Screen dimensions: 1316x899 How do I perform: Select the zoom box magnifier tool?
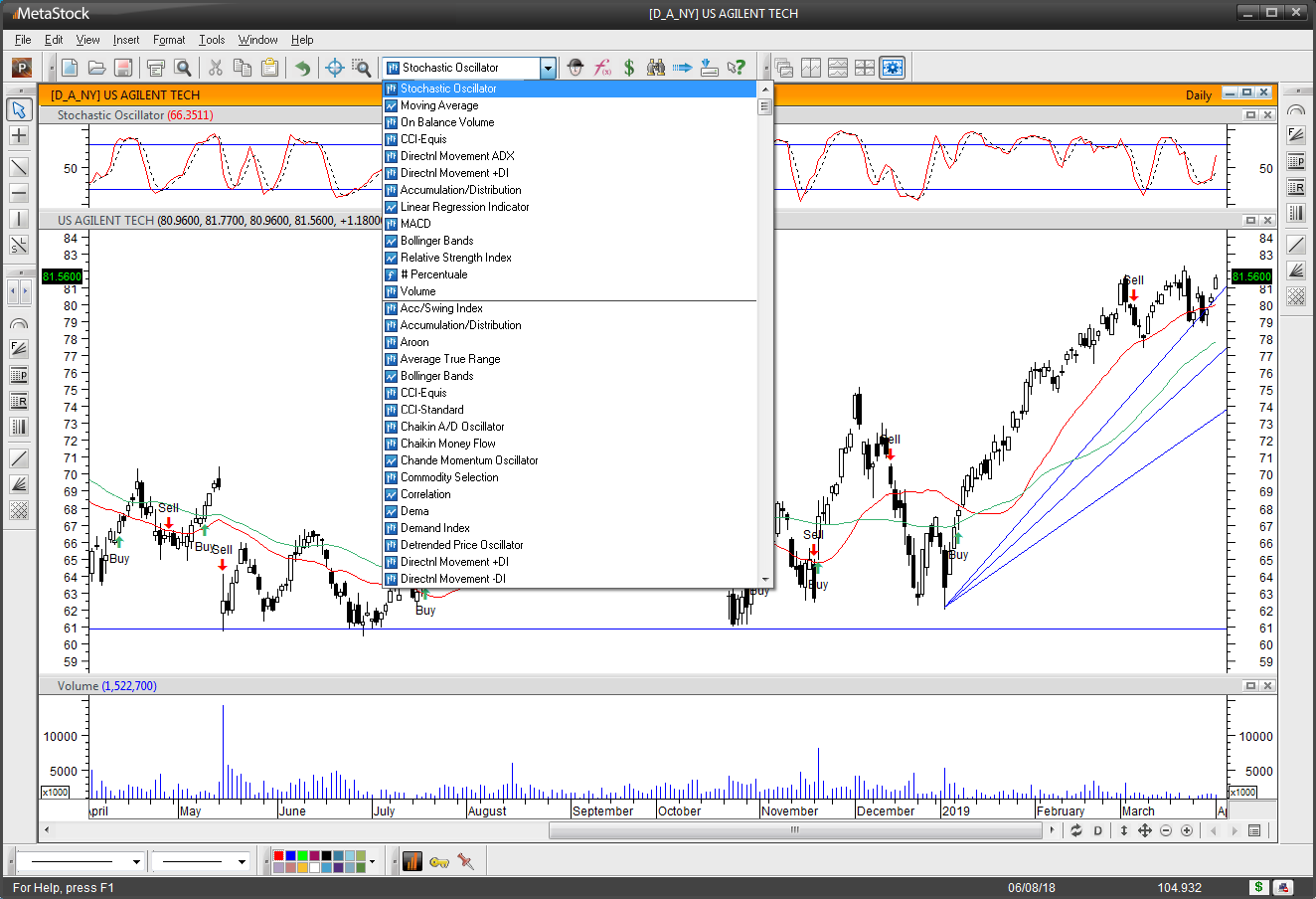(x=362, y=68)
